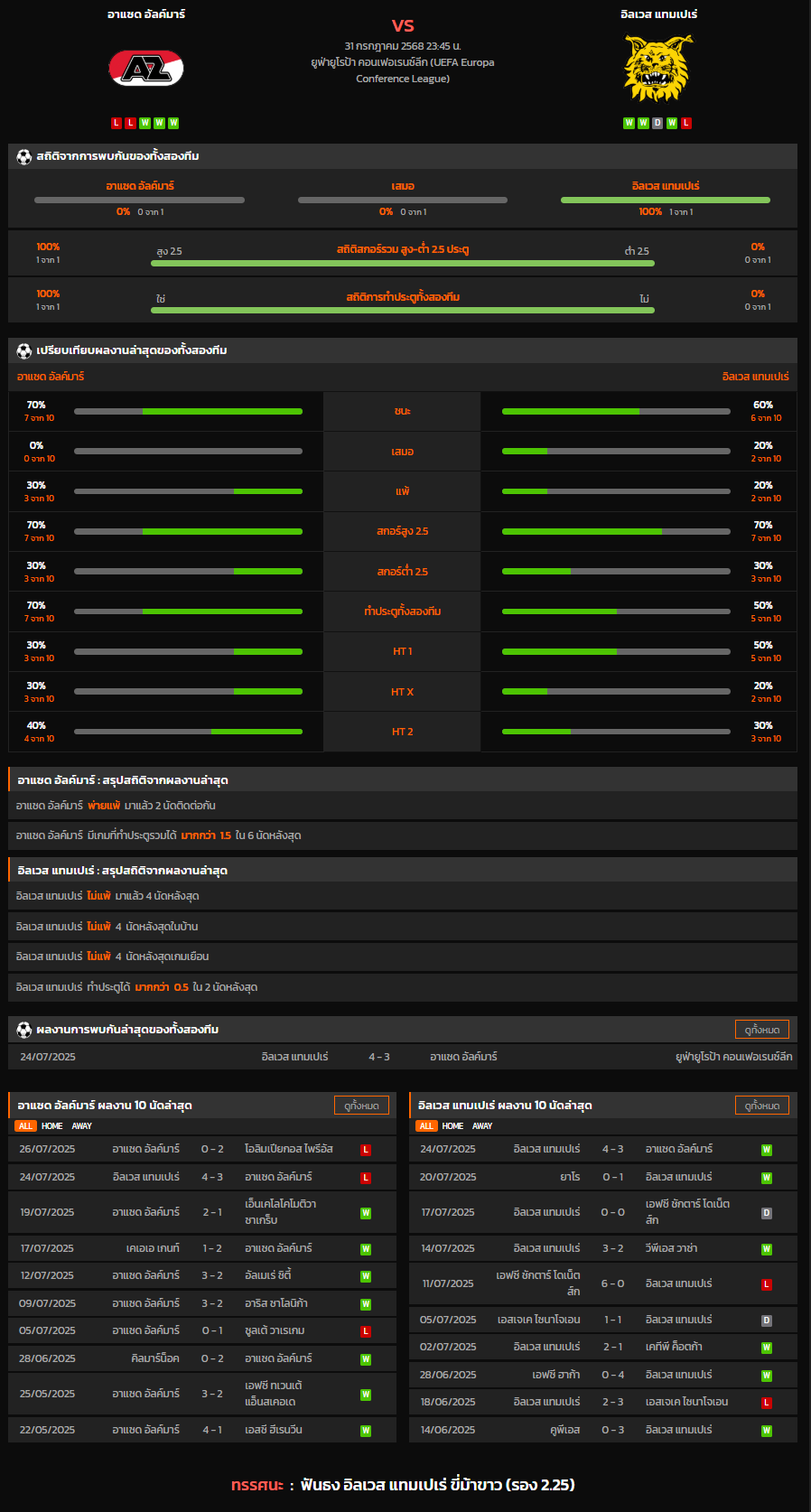Click soccer ball icon beside recent form comparison header
The width and height of the screenshot is (811, 1512).
24,350
